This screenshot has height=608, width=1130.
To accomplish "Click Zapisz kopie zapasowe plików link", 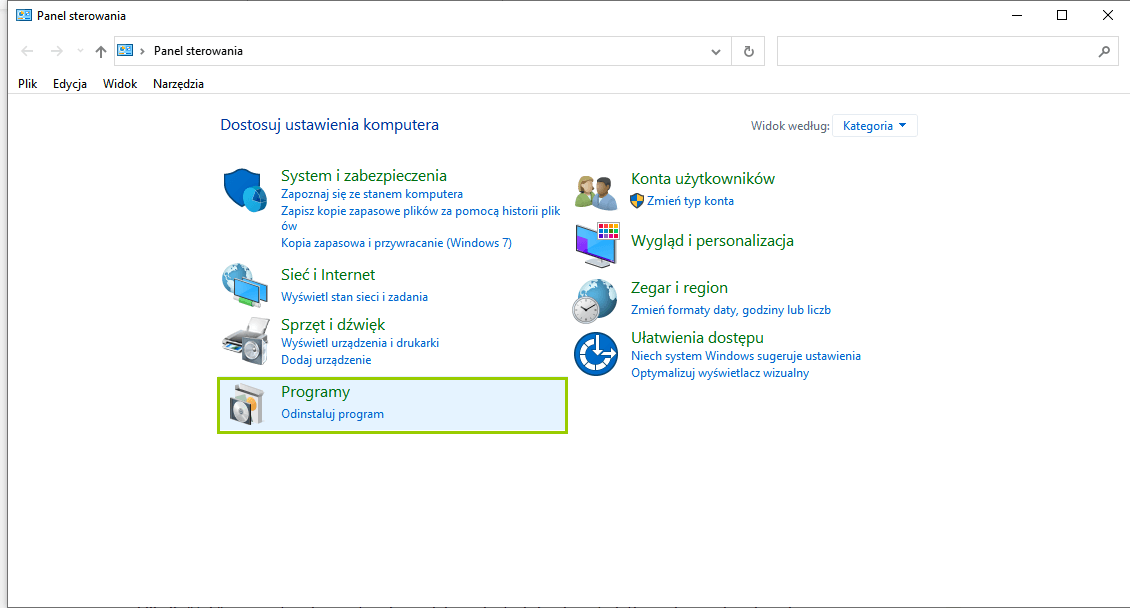I will click(421, 218).
